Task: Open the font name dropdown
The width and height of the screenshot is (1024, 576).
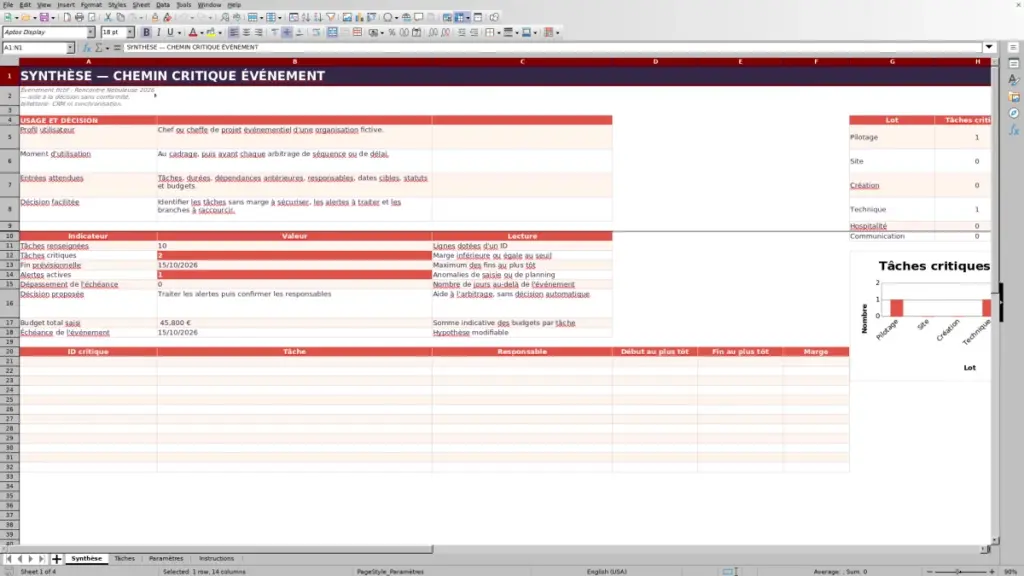Action: tap(91, 32)
